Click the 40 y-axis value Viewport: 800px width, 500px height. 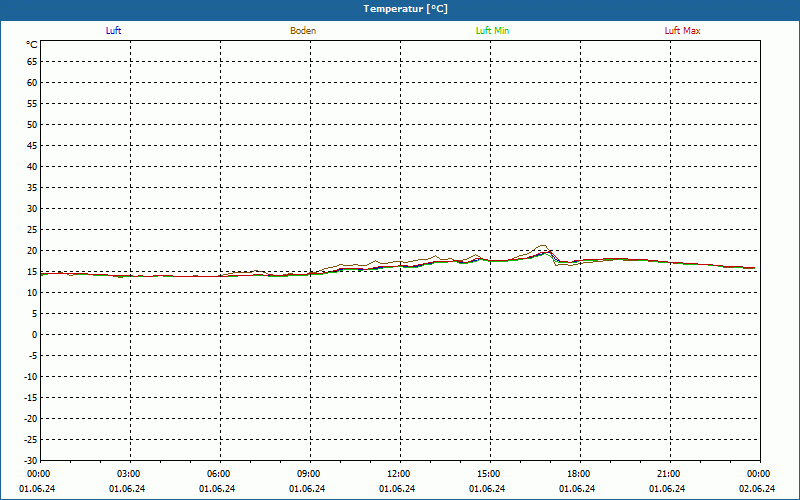click(x=32, y=166)
